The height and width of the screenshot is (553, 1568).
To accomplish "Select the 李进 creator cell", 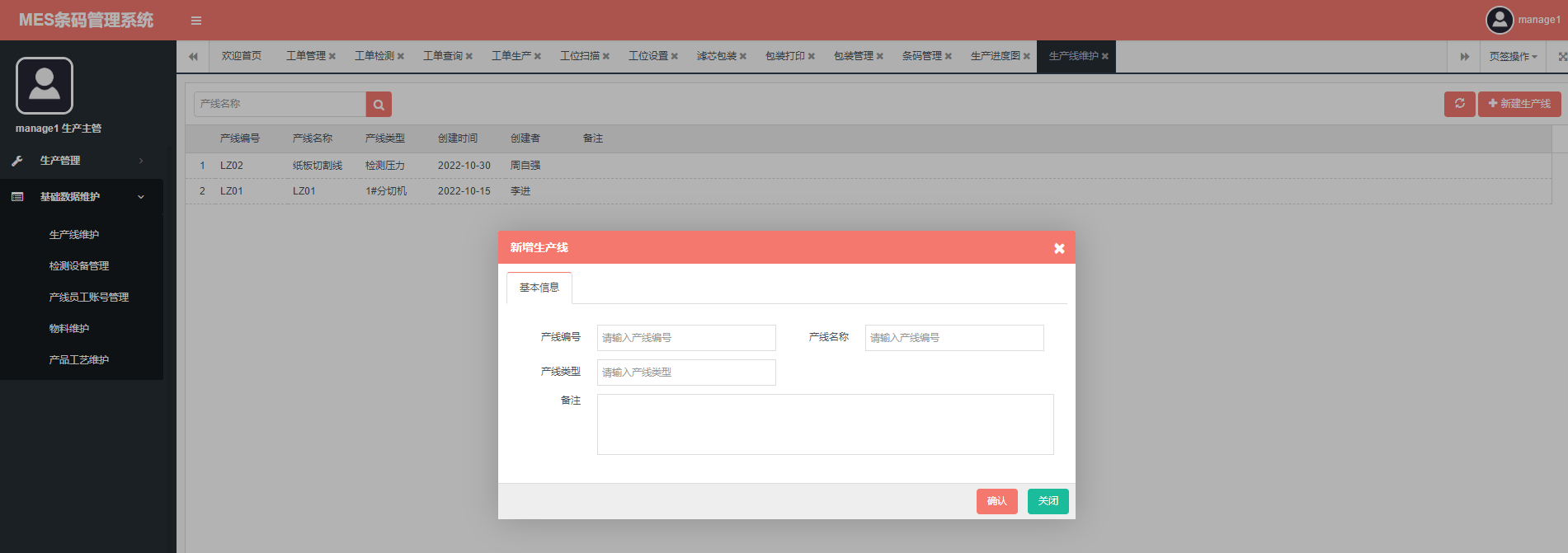I will 520,191.
